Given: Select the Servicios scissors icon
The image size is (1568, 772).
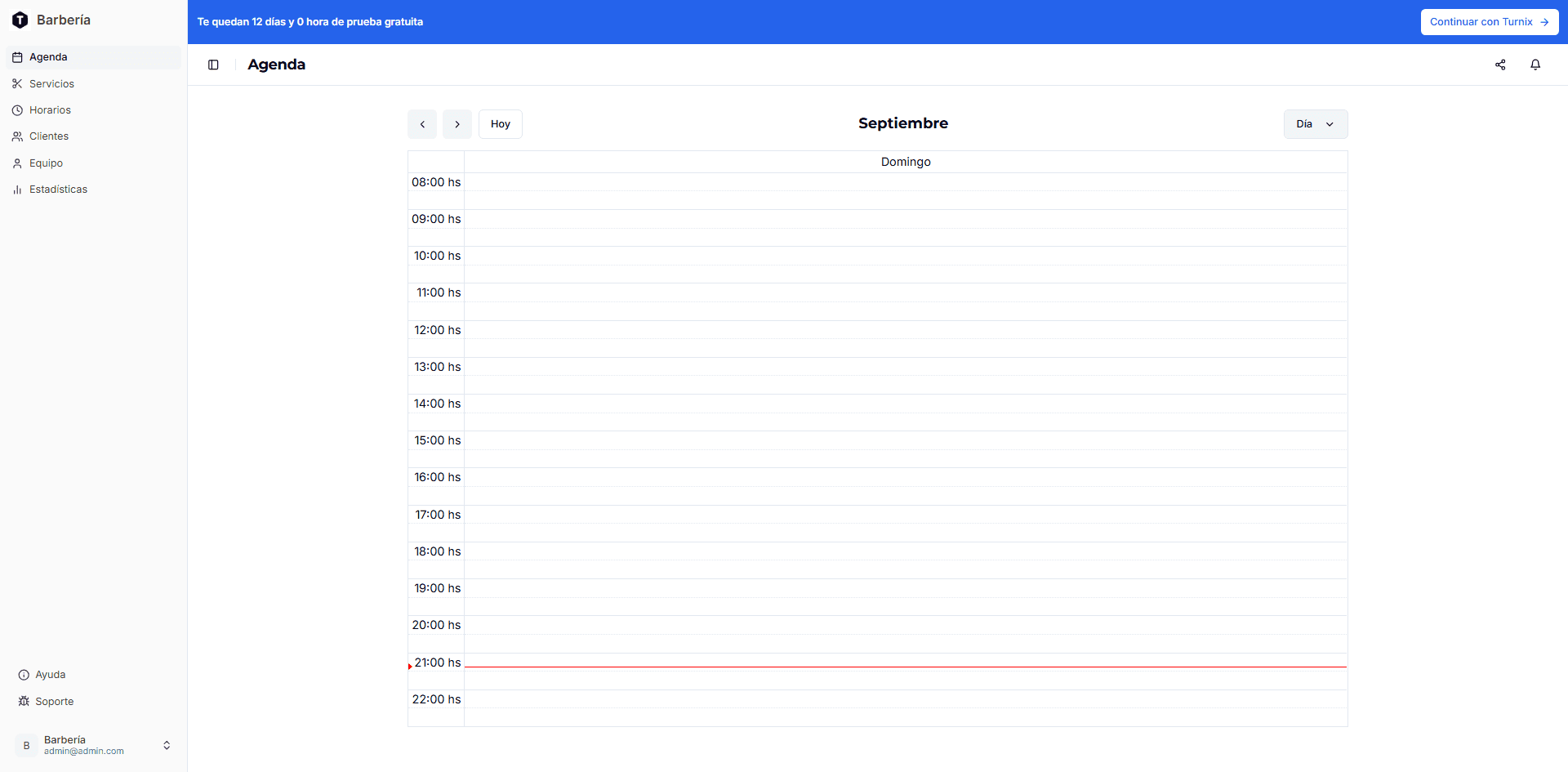Looking at the screenshot, I should [17, 83].
